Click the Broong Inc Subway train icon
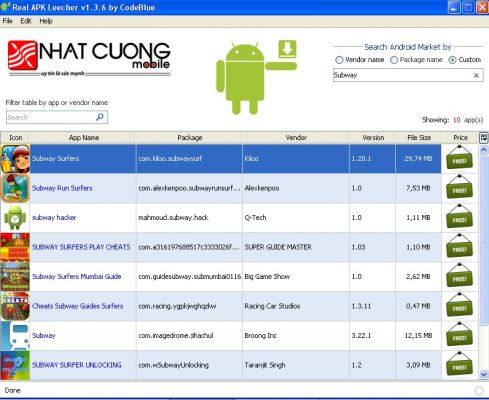This screenshot has width=489, height=400. tap(15, 336)
